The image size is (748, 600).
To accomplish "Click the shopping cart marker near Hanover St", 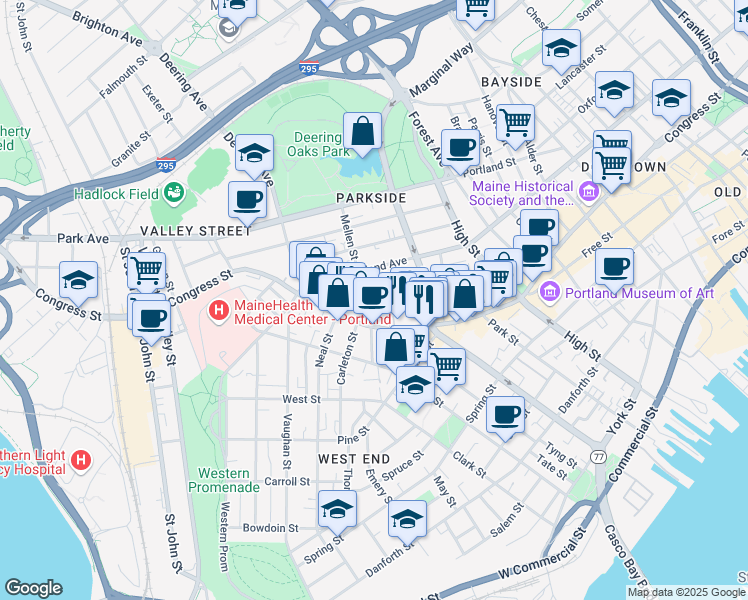I will click(515, 126).
